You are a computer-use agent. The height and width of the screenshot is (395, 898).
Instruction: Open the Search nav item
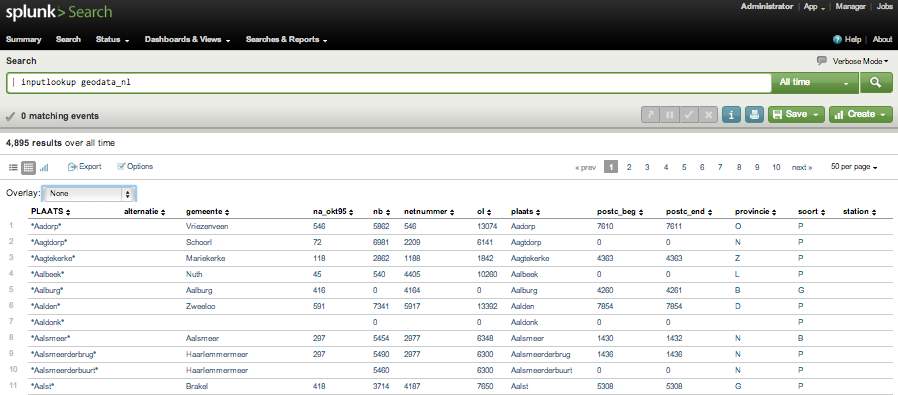(x=68, y=40)
